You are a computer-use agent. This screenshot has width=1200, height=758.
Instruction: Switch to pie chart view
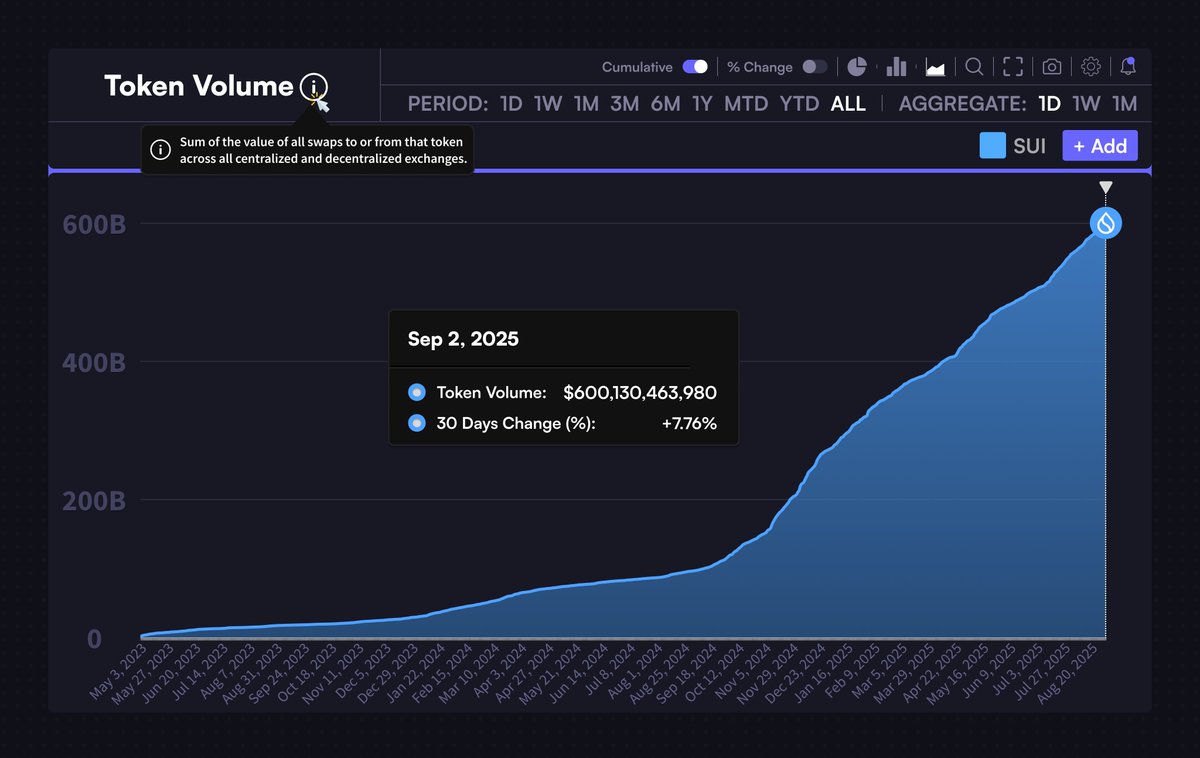tap(857, 66)
